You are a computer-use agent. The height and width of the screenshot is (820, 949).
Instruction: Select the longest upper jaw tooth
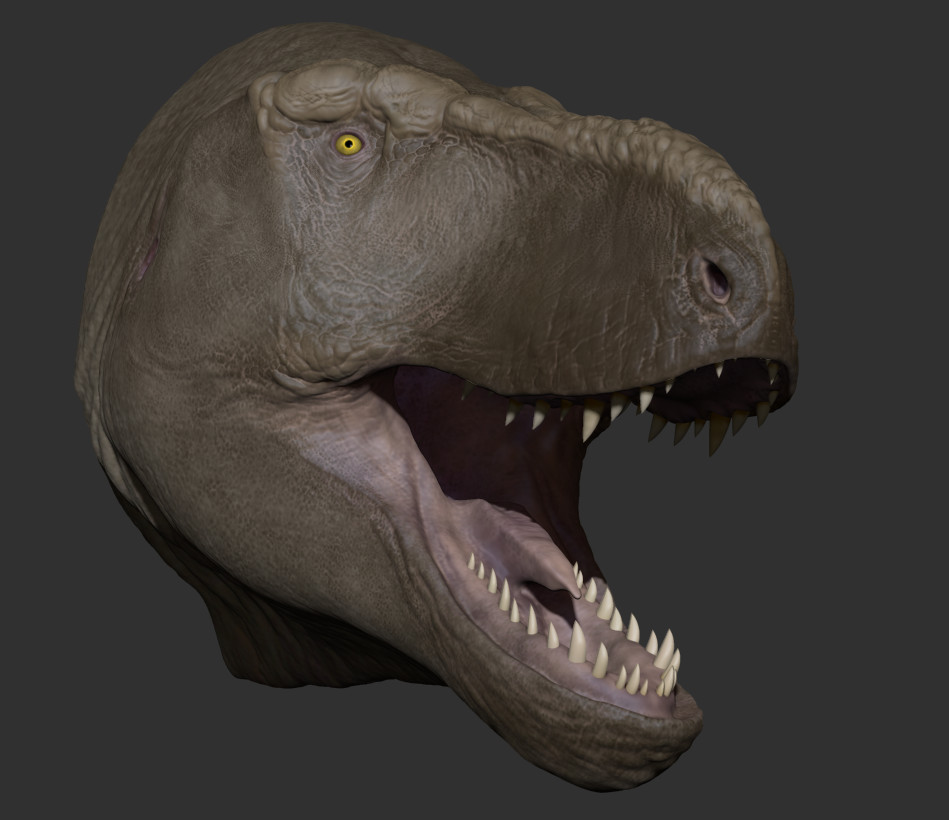pyautogui.click(x=718, y=435)
